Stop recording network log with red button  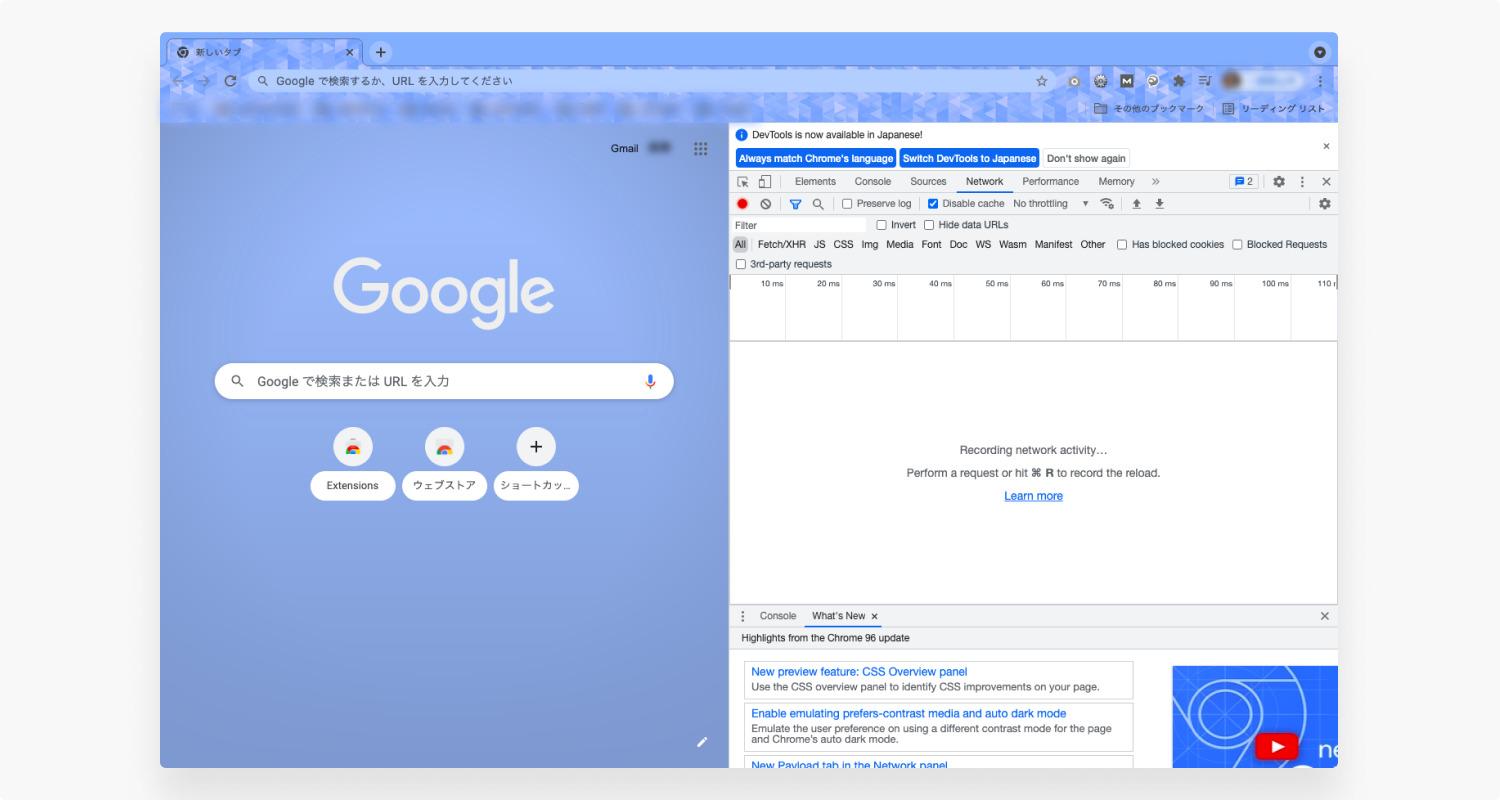click(x=742, y=204)
